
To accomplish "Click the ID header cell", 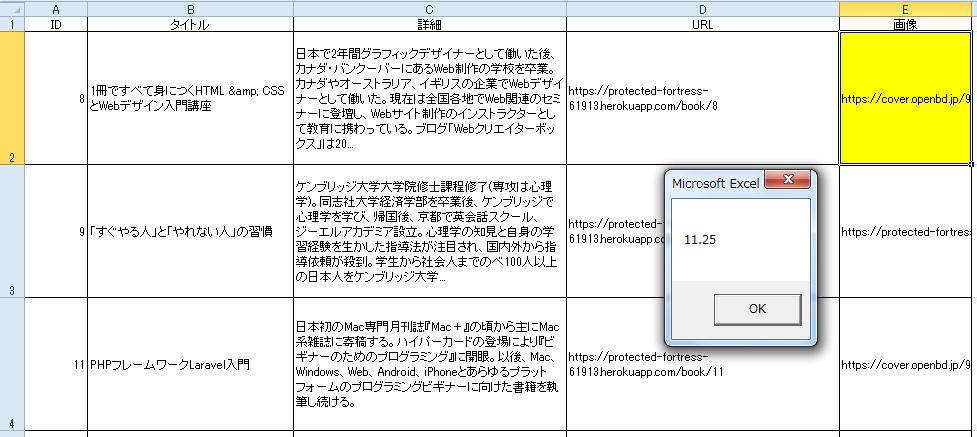I will click(x=56, y=24).
